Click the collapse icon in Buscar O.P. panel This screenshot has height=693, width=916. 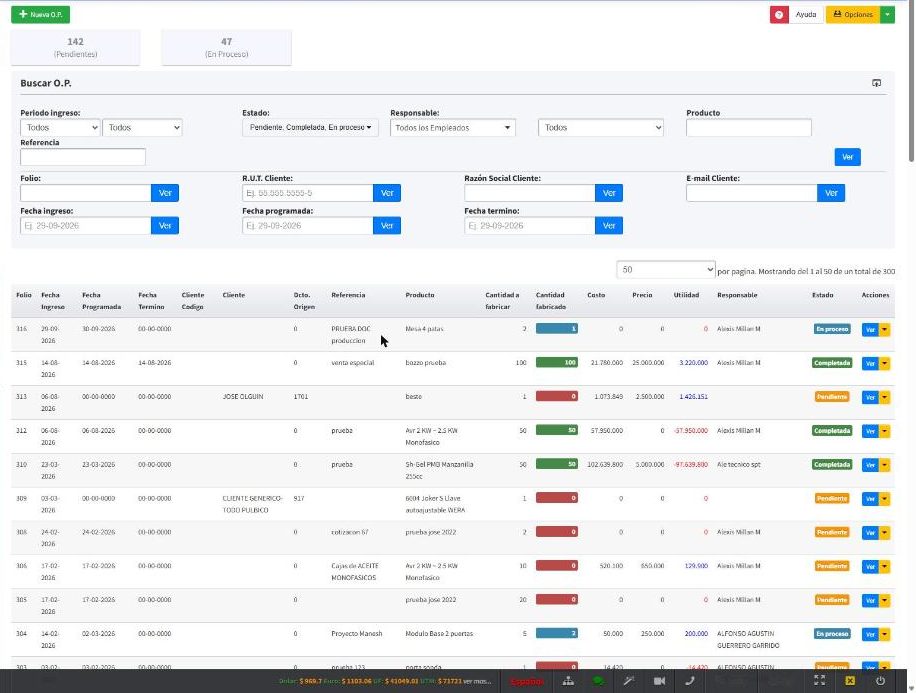coord(876,83)
